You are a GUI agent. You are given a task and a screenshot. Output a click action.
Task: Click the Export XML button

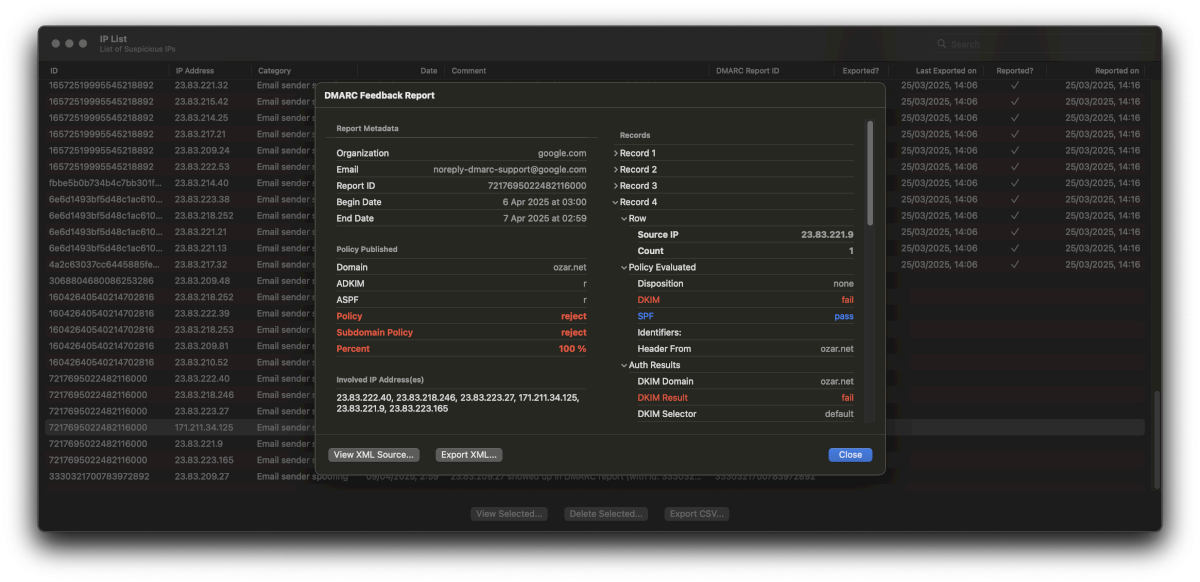coord(469,455)
